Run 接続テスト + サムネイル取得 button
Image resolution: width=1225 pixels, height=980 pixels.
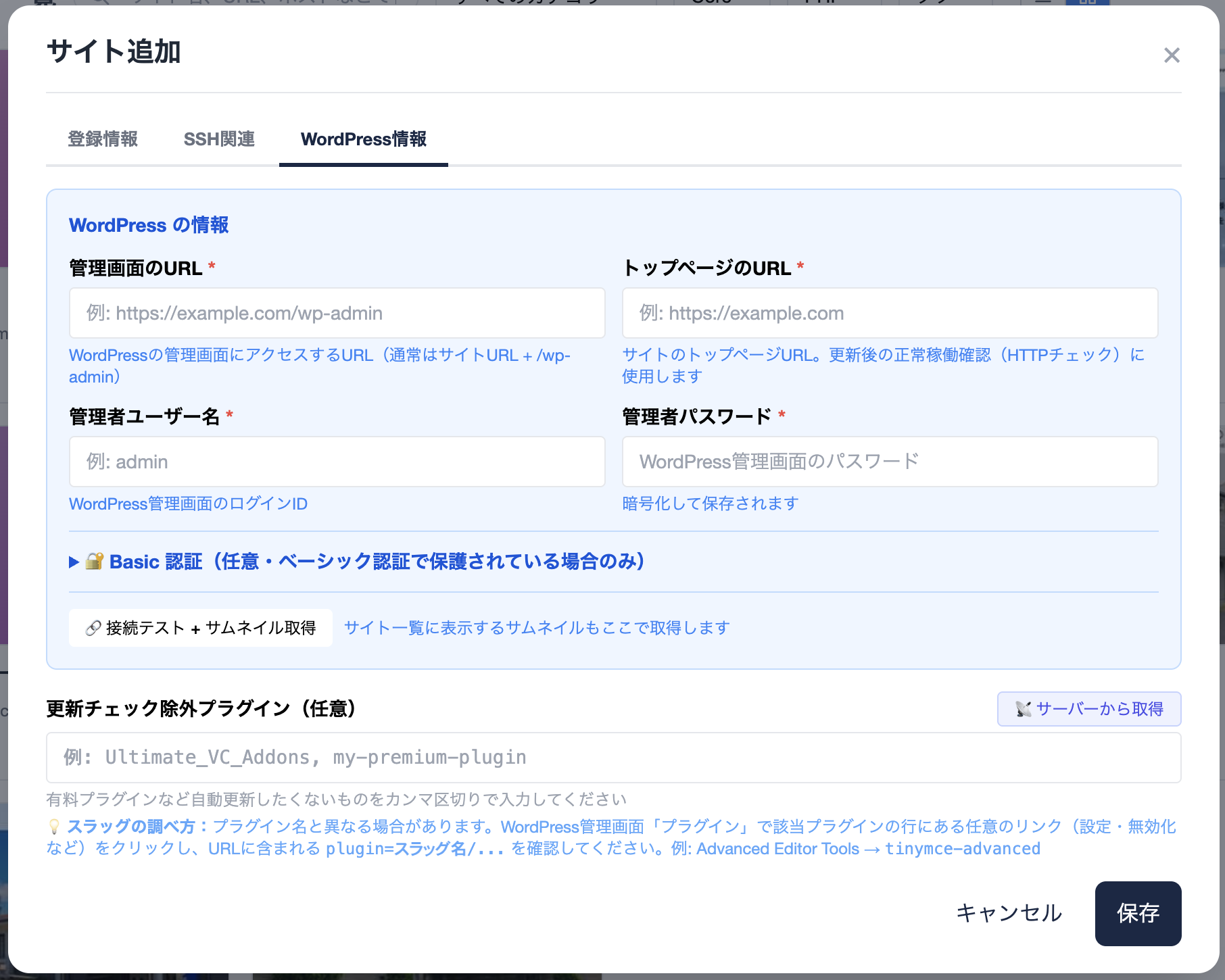[201, 628]
